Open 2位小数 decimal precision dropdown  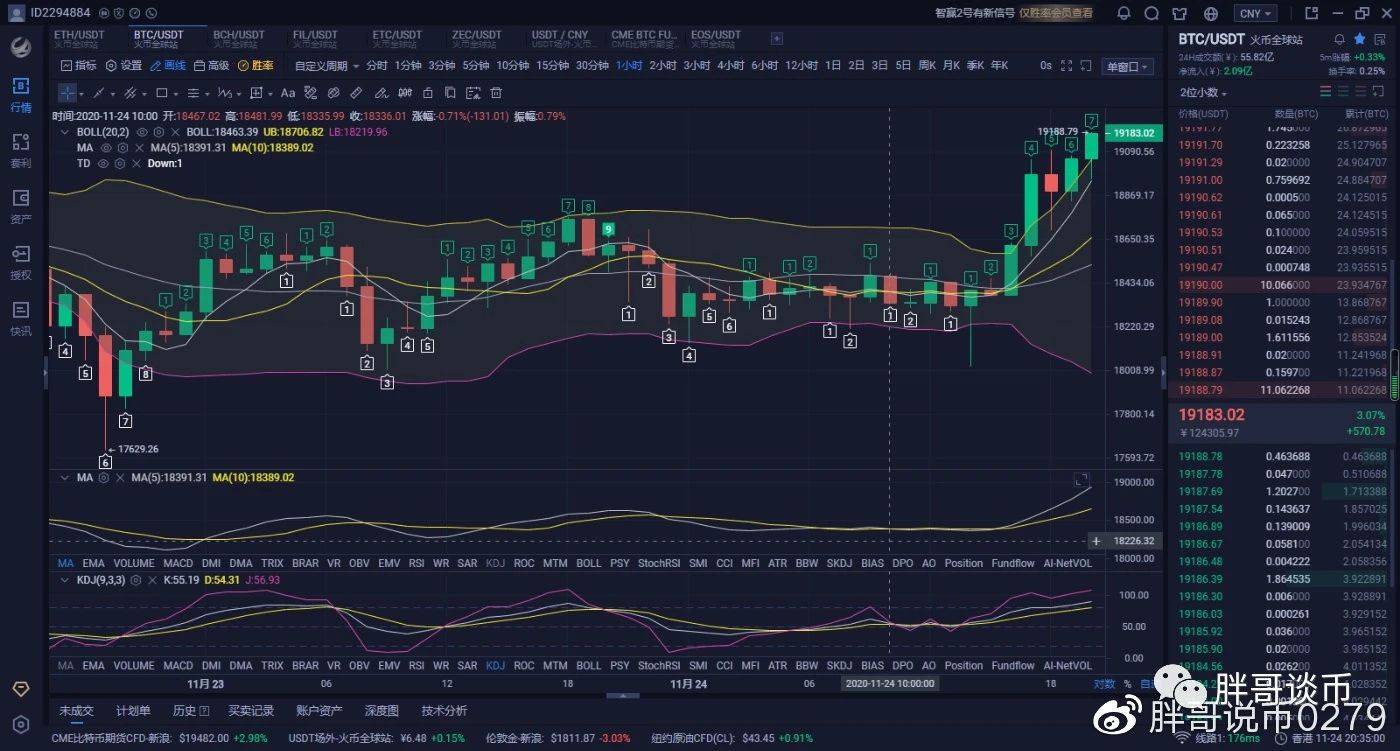tap(1204, 92)
